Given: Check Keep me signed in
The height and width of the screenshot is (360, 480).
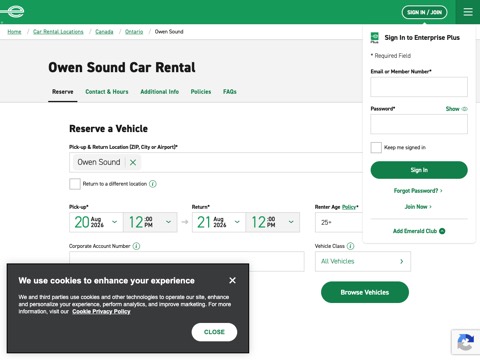Looking at the screenshot, I should coord(376,147).
